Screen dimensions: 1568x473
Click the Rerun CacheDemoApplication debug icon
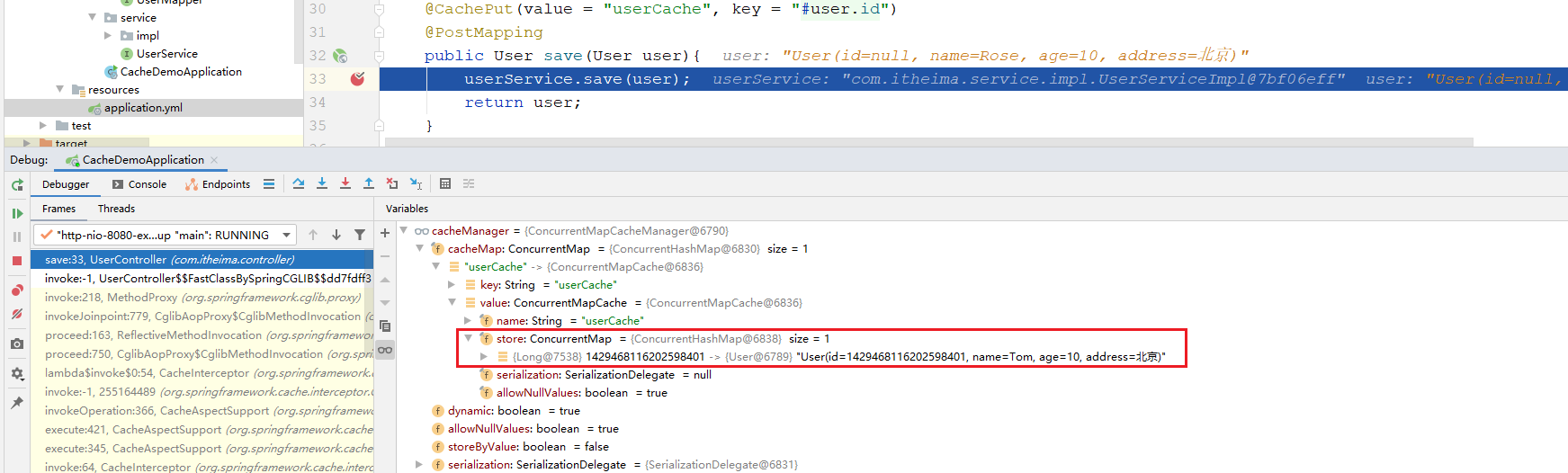point(17,185)
